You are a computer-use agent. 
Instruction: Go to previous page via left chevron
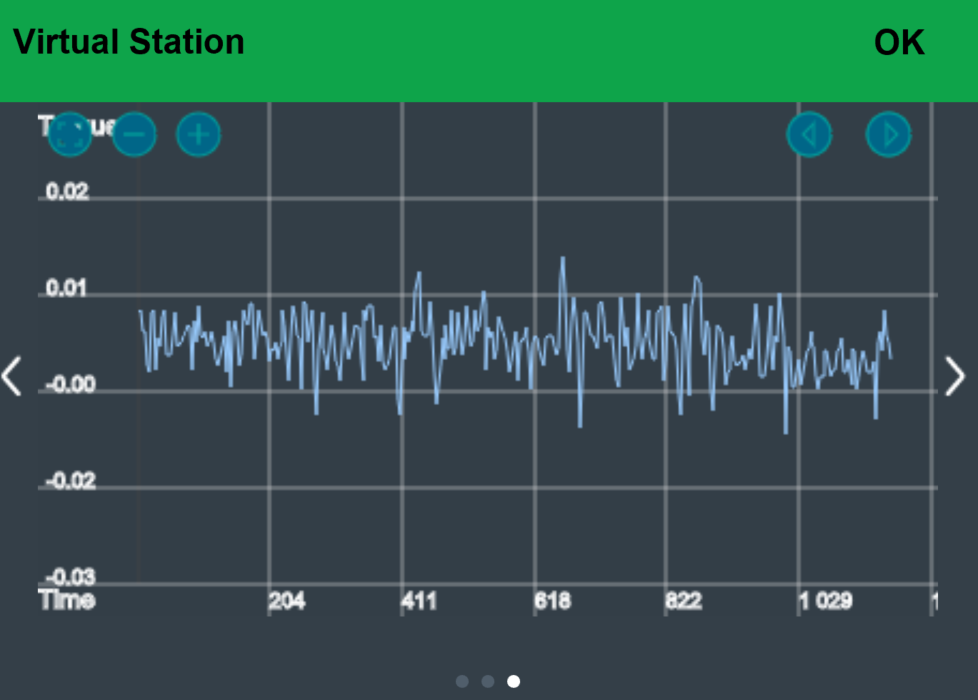[12, 376]
